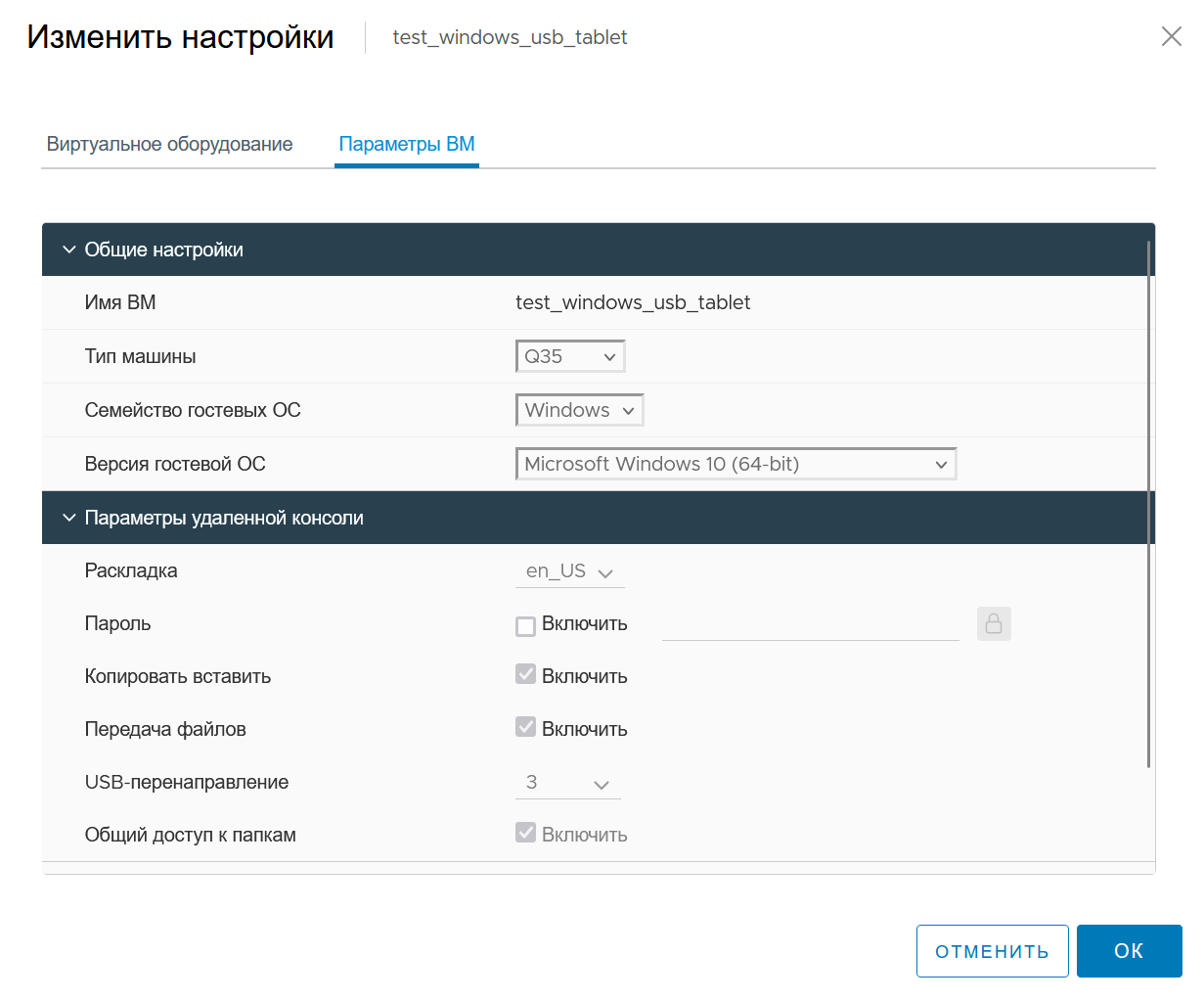Screen dimensions: 1204x1001
Task: Toggle the Общий доступ к папкам checkbox
Action: pos(526,833)
